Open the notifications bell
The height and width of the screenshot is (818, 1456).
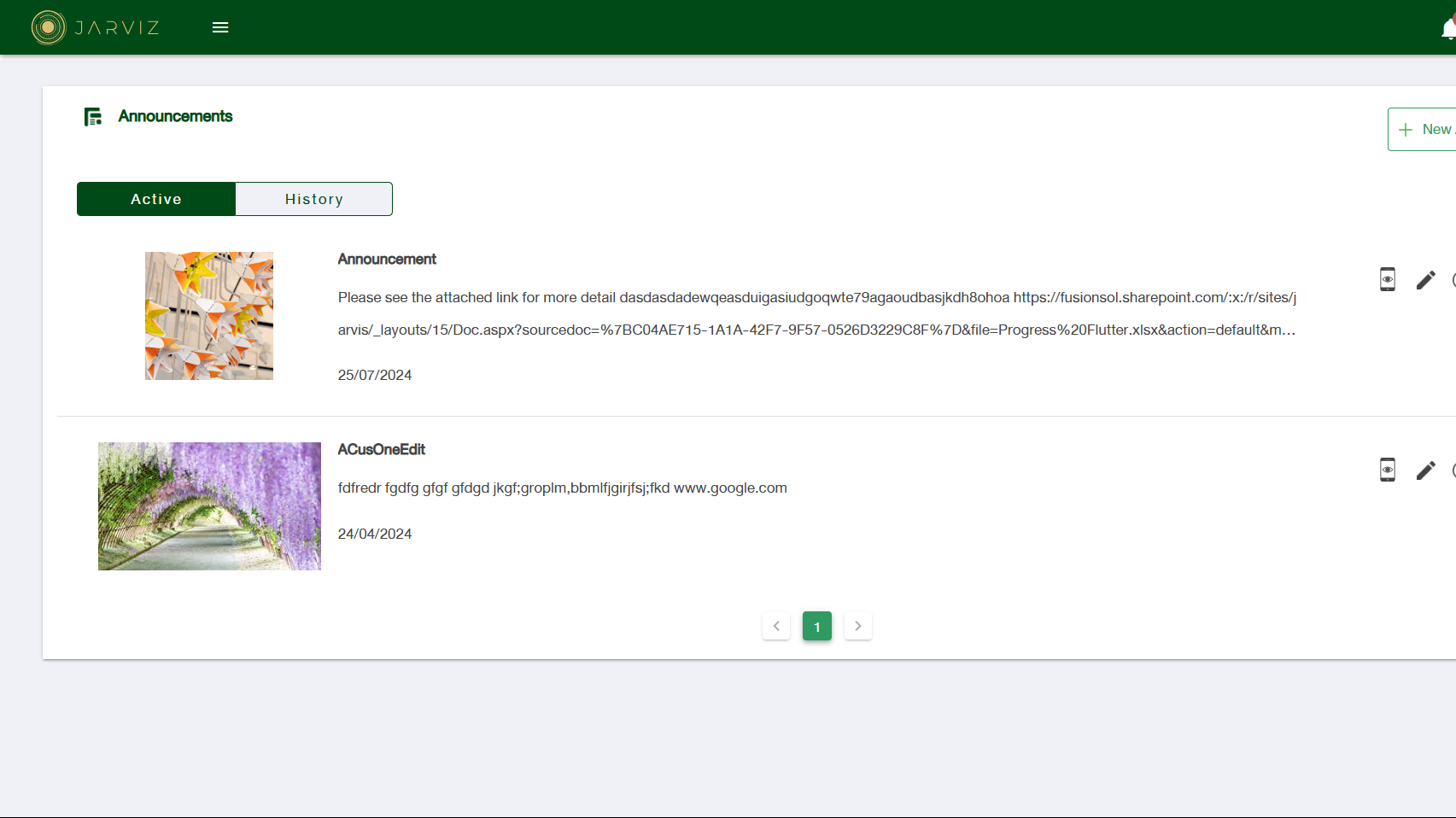(1448, 29)
